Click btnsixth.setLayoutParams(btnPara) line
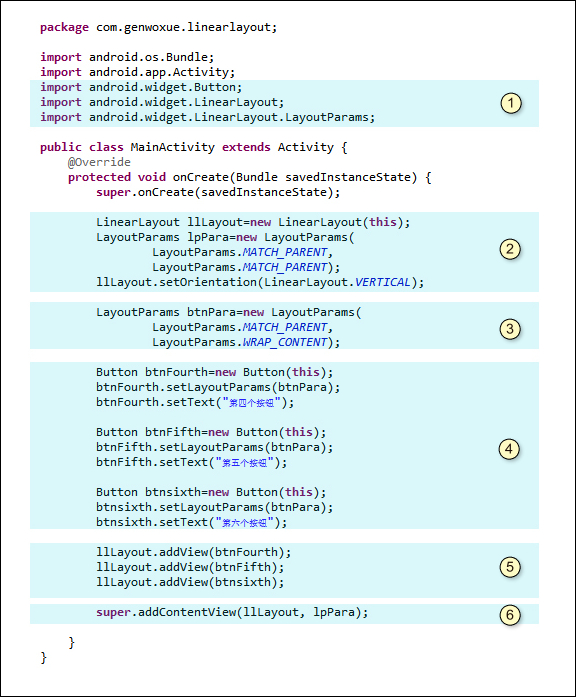 [215, 507]
